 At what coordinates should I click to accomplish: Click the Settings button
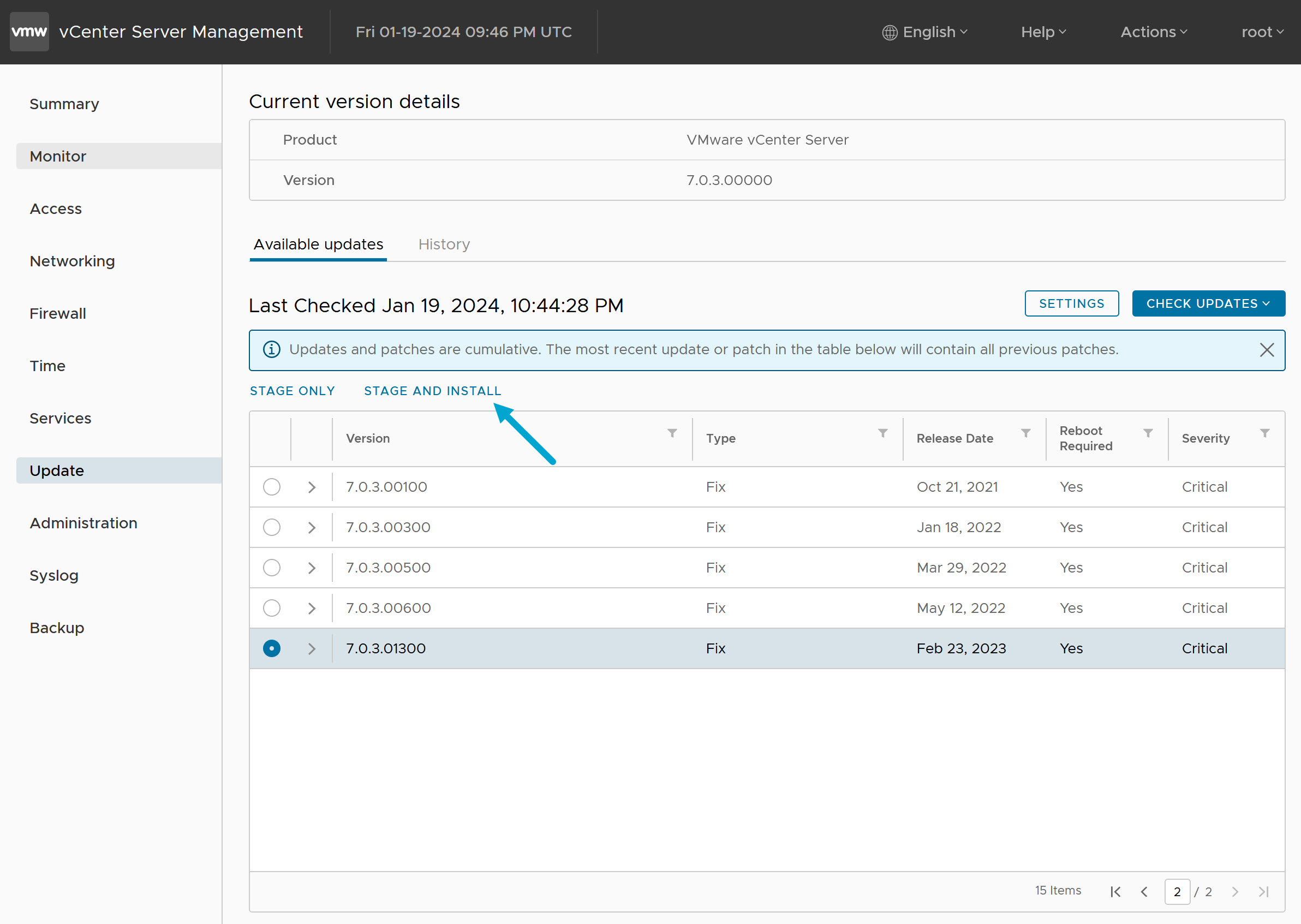1071,303
